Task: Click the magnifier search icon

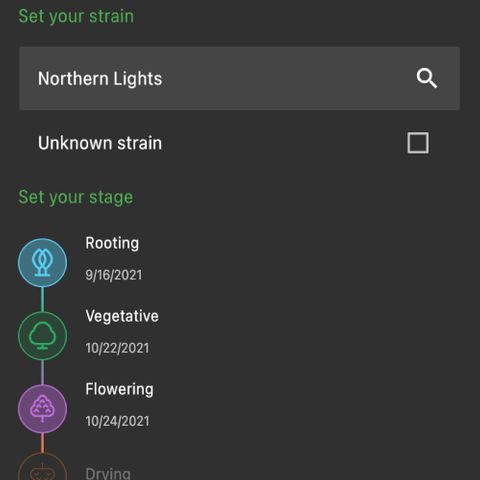Action: [x=427, y=78]
